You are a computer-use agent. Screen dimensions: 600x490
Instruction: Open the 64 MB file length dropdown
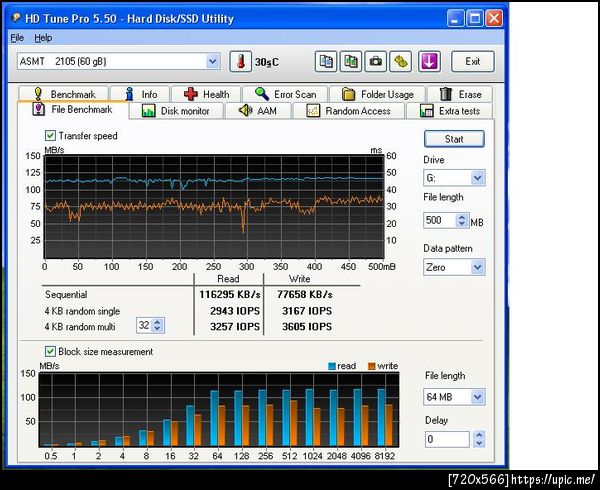tap(478, 397)
